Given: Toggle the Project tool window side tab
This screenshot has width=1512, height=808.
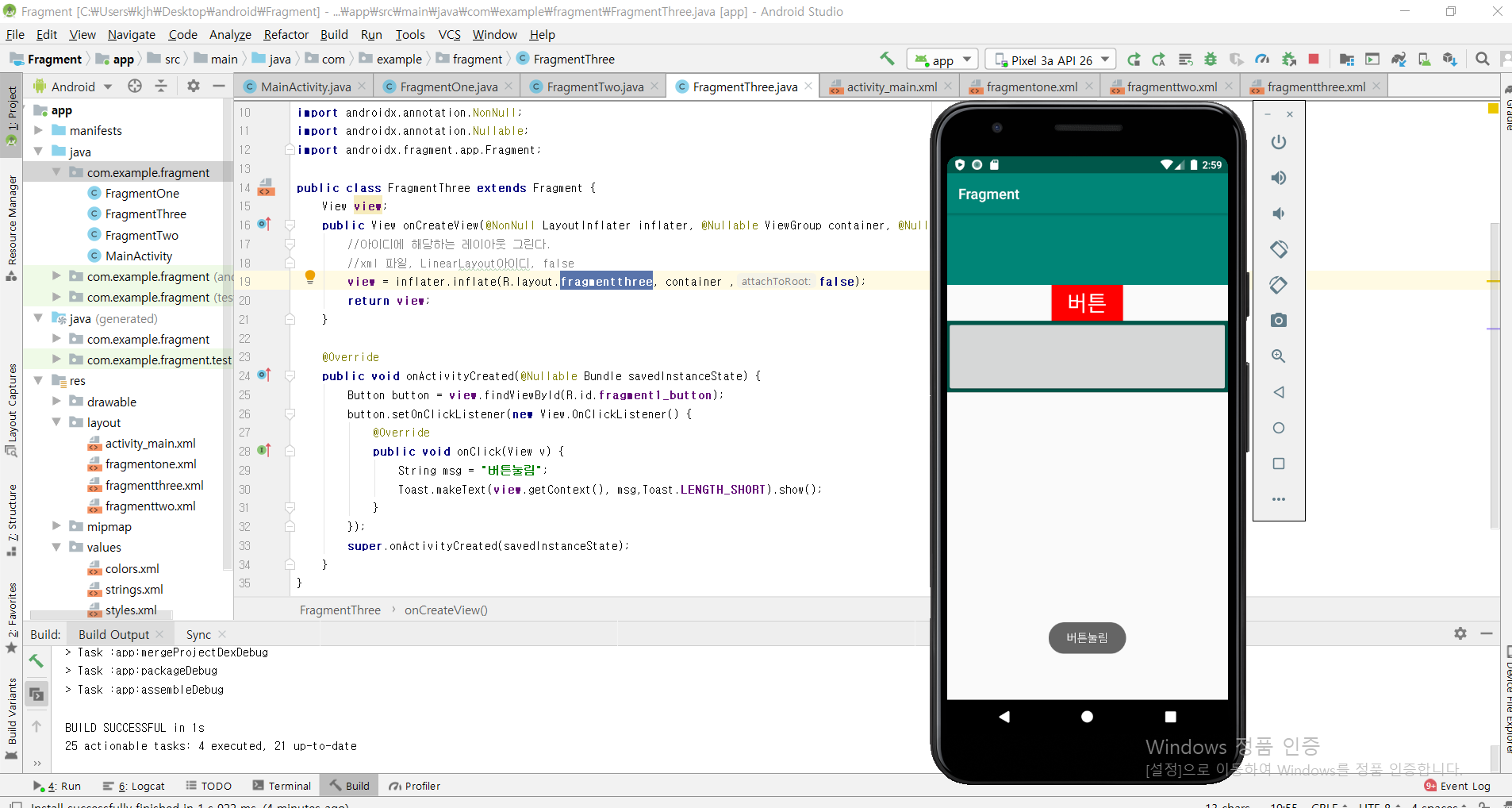Looking at the screenshot, I should (11, 116).
